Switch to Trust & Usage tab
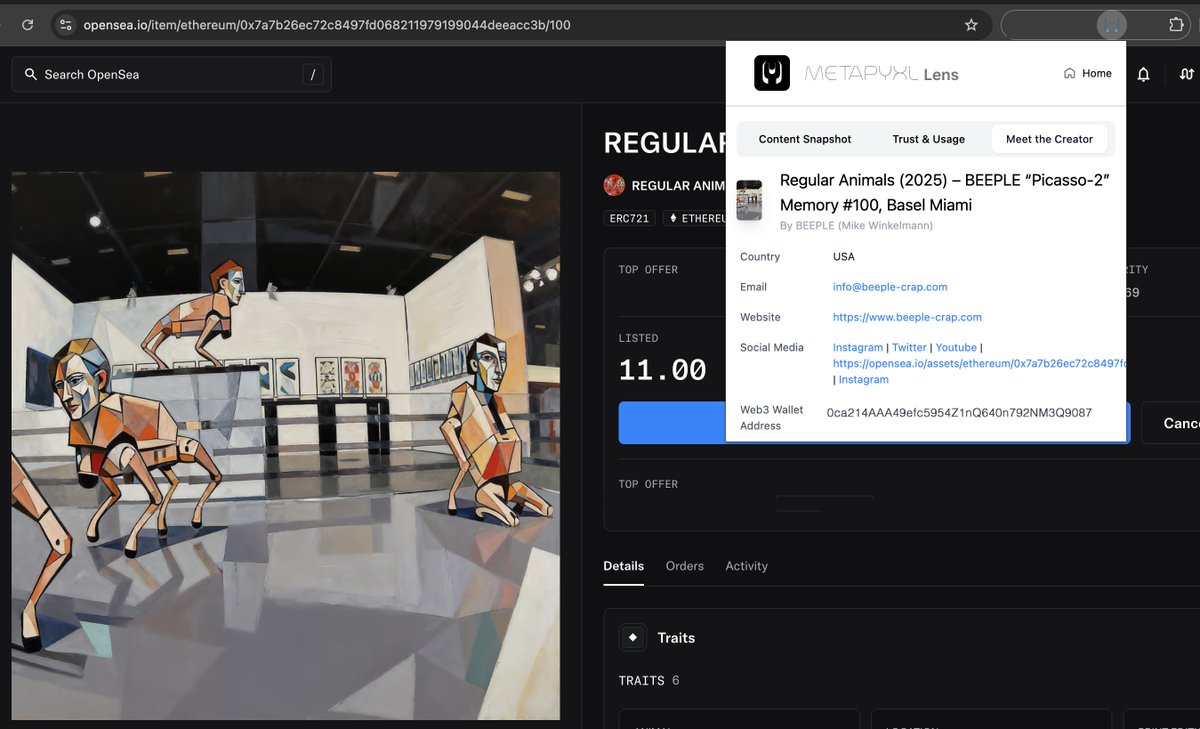Viewport: 1200px width, 729px height. [929, 139]
